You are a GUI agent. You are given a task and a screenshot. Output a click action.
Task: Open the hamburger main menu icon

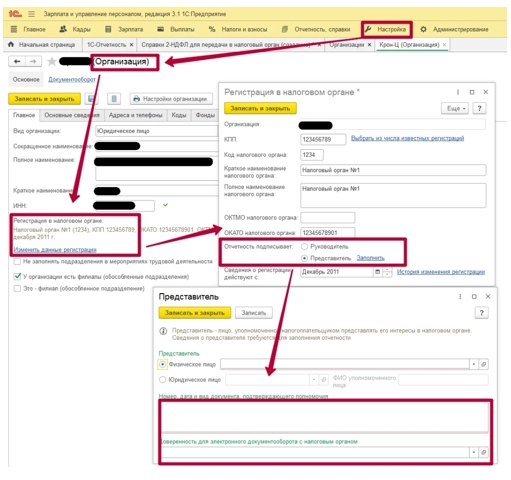pyautogui.click(x=31, y=14)
